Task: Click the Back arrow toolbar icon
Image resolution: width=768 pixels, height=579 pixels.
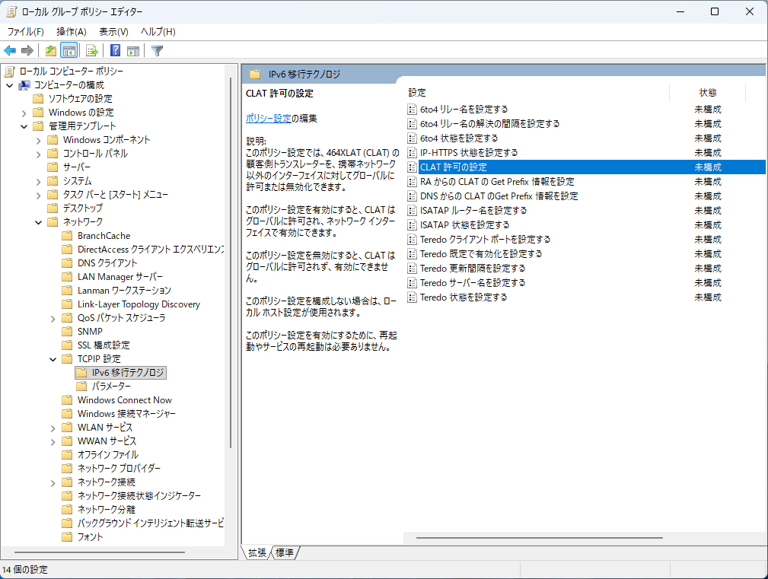Action: (x=10, y=50)
